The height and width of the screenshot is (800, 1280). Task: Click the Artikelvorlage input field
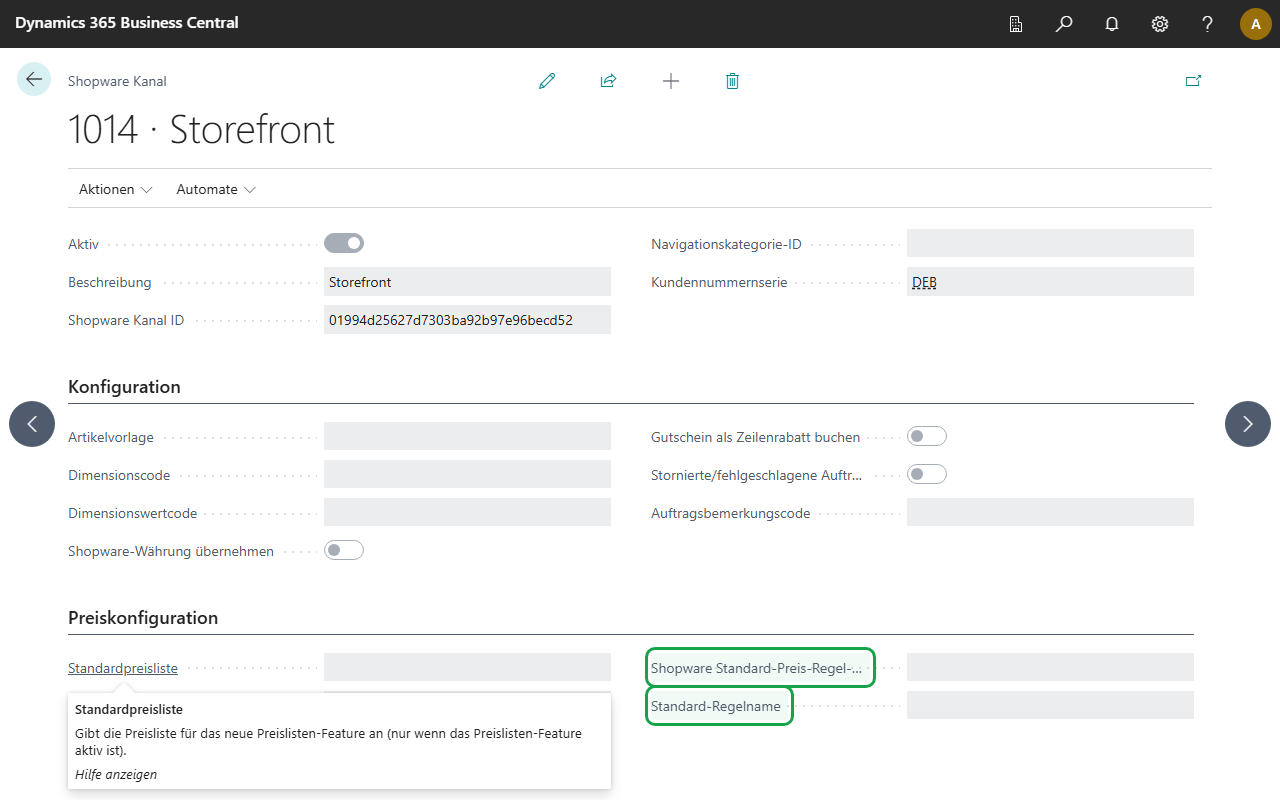pyautogui.click(x=467, y=436)
